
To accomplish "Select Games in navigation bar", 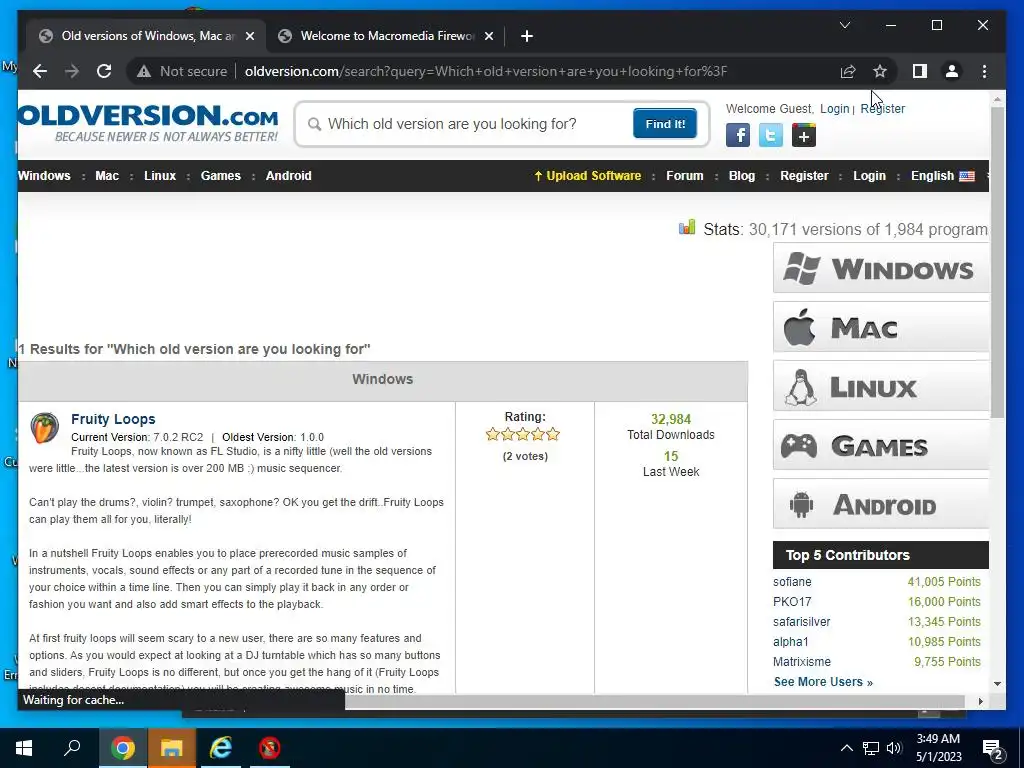I will click(221, 176).
